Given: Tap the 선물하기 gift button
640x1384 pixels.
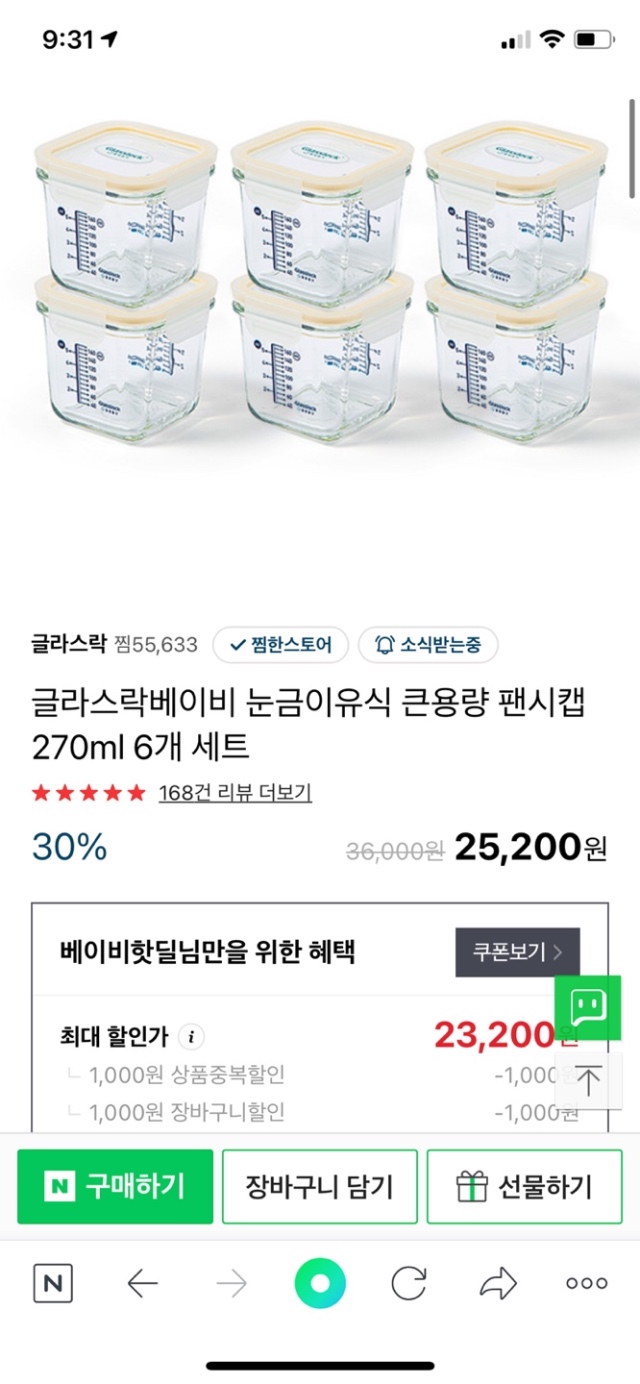Looking at the screenshot, I should tap(524, 1187).
